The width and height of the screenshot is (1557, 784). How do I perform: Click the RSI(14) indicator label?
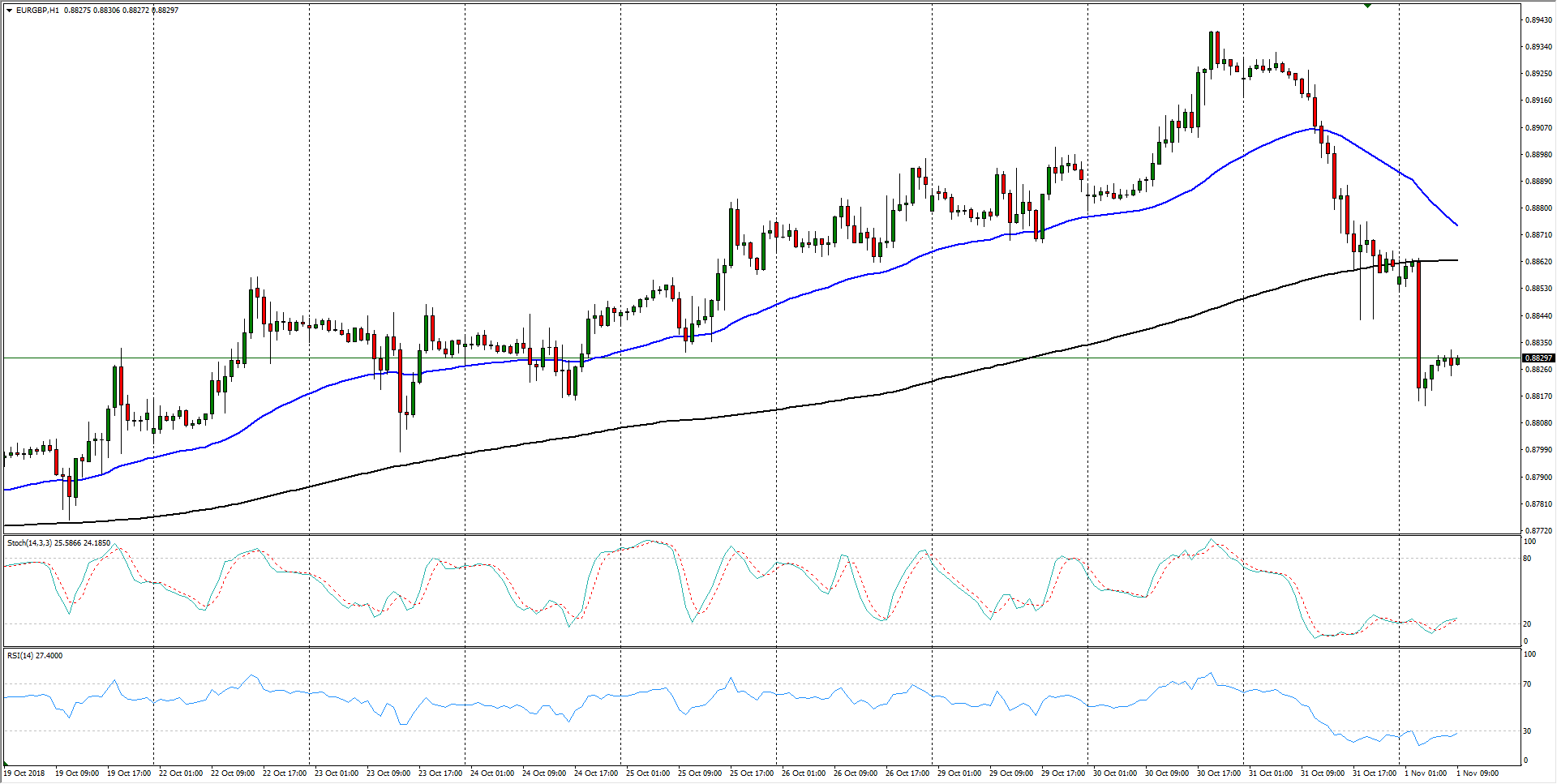click(21, 656)
